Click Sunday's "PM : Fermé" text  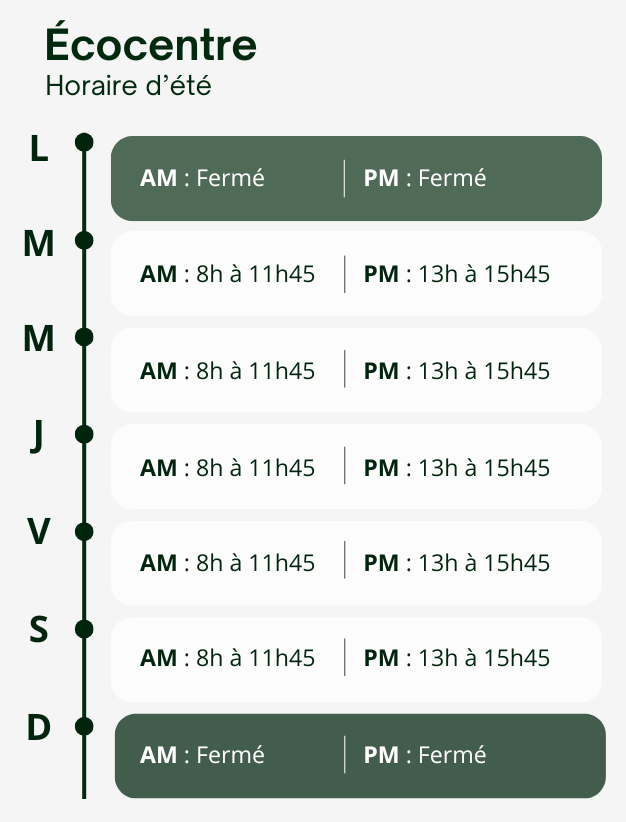point(425,755)
